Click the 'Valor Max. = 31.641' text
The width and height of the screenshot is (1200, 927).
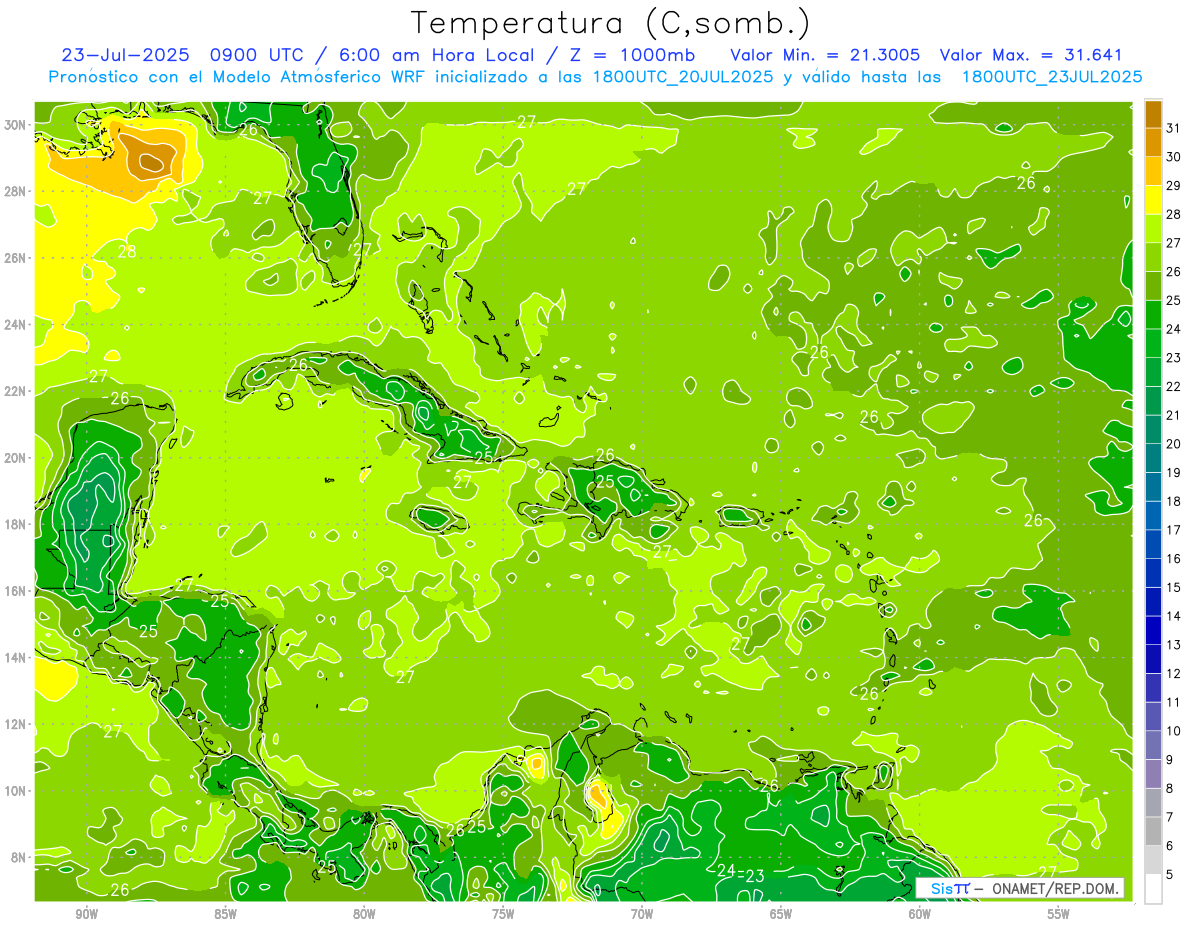(x=1030, y=55)
